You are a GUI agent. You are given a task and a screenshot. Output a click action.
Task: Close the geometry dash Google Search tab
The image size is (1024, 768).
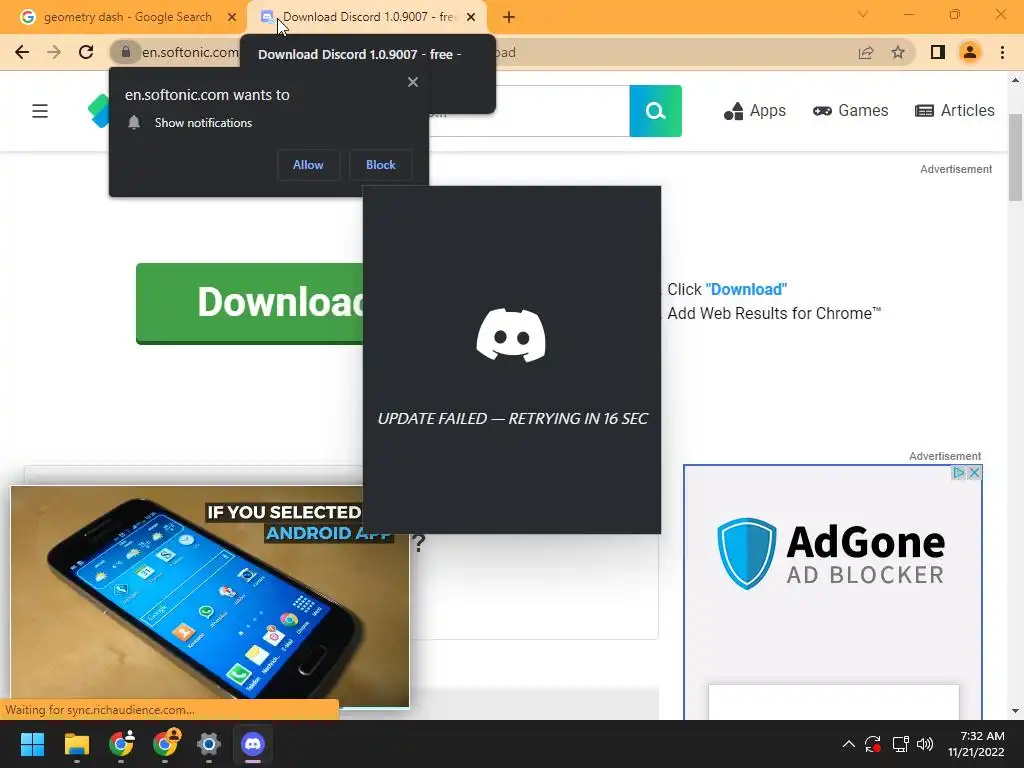click(x=231, y=18)
